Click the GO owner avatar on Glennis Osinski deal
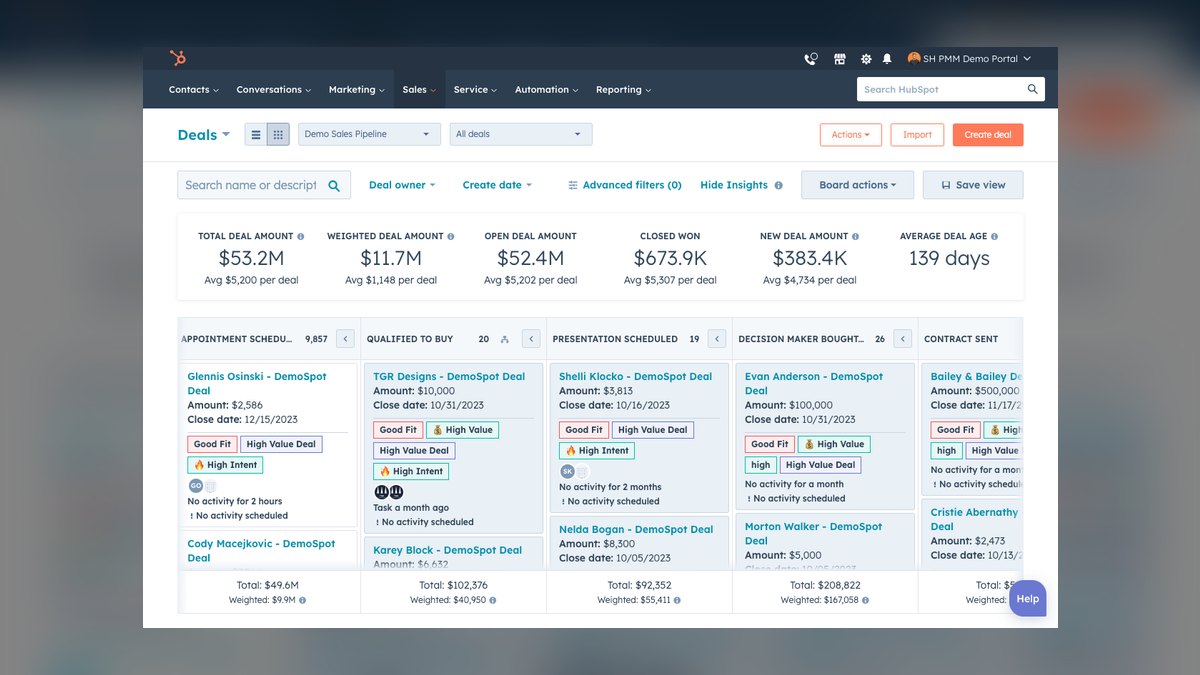1200x675 pixels. tap(195, 485)
